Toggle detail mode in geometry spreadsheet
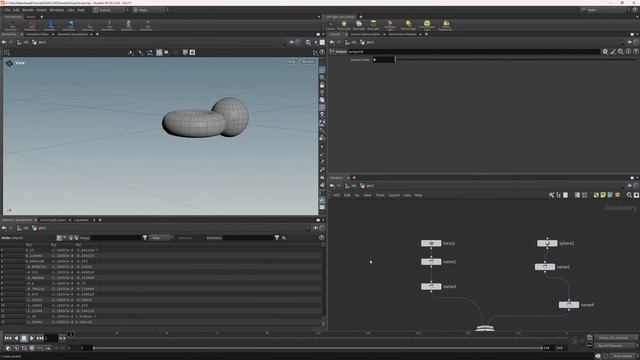 pyautogui.click(x=76, y=238)
